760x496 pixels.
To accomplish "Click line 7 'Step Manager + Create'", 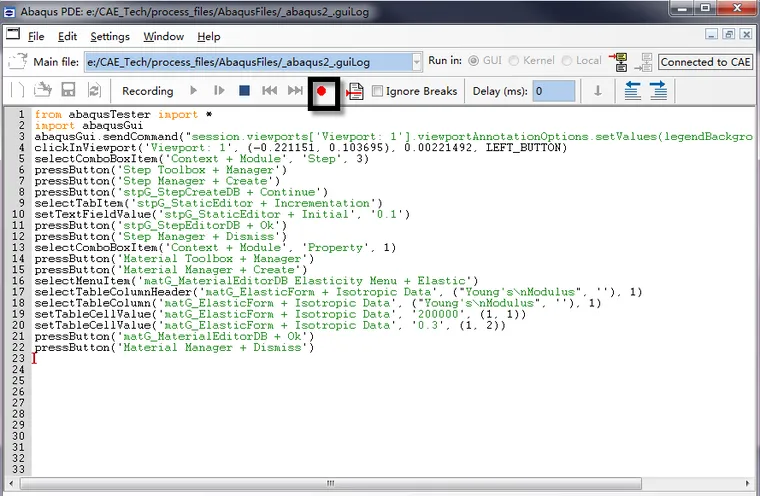I will click(157, 181).
